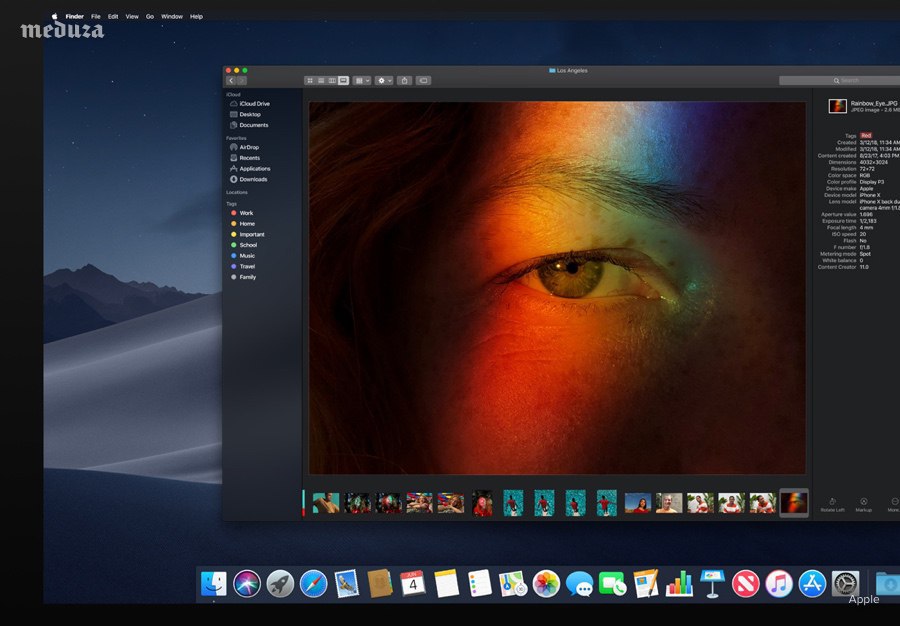Select Documents in sidebar

click(x=249, y=125)
